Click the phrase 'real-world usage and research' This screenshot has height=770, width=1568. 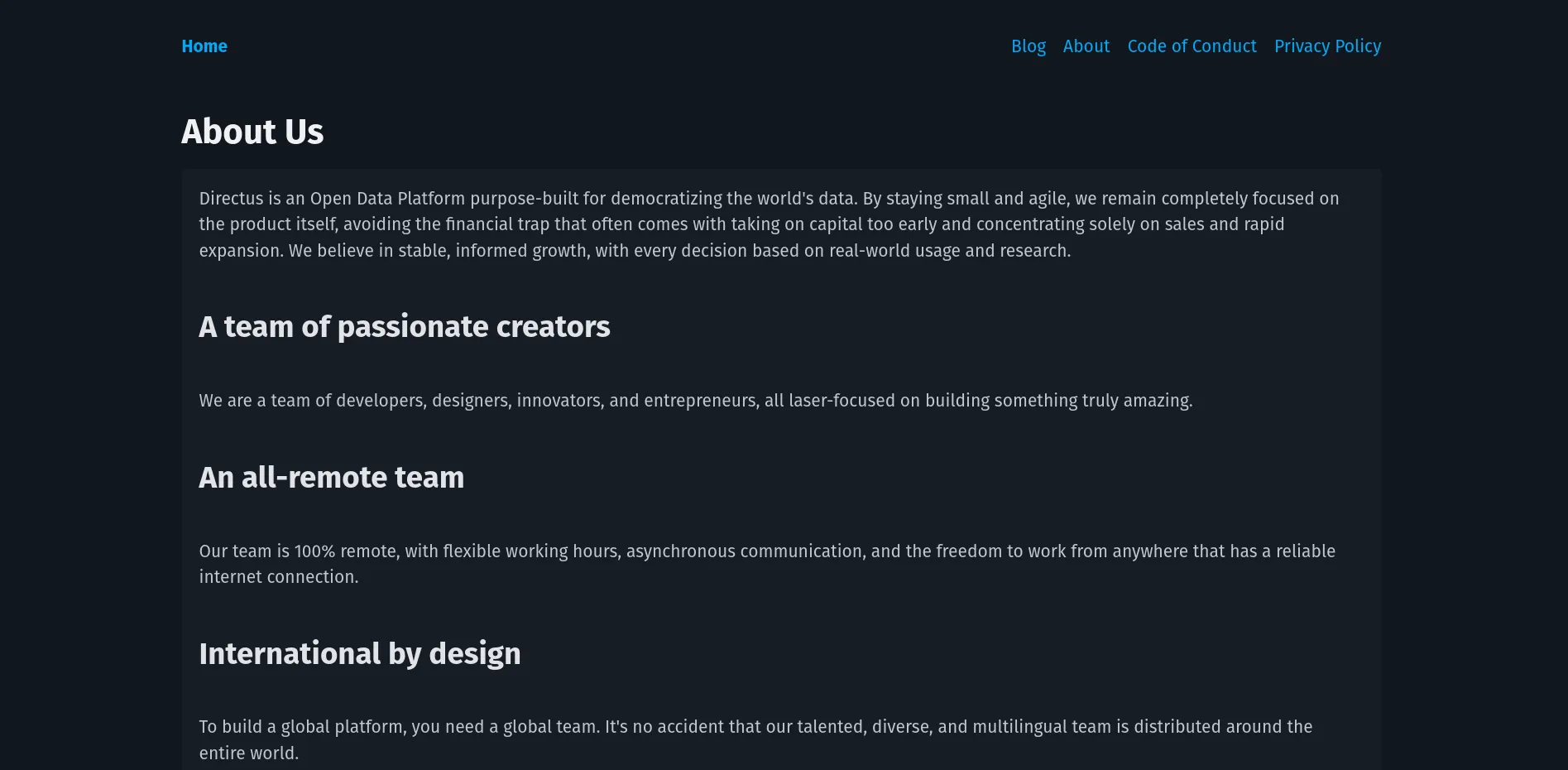(948, 251)
